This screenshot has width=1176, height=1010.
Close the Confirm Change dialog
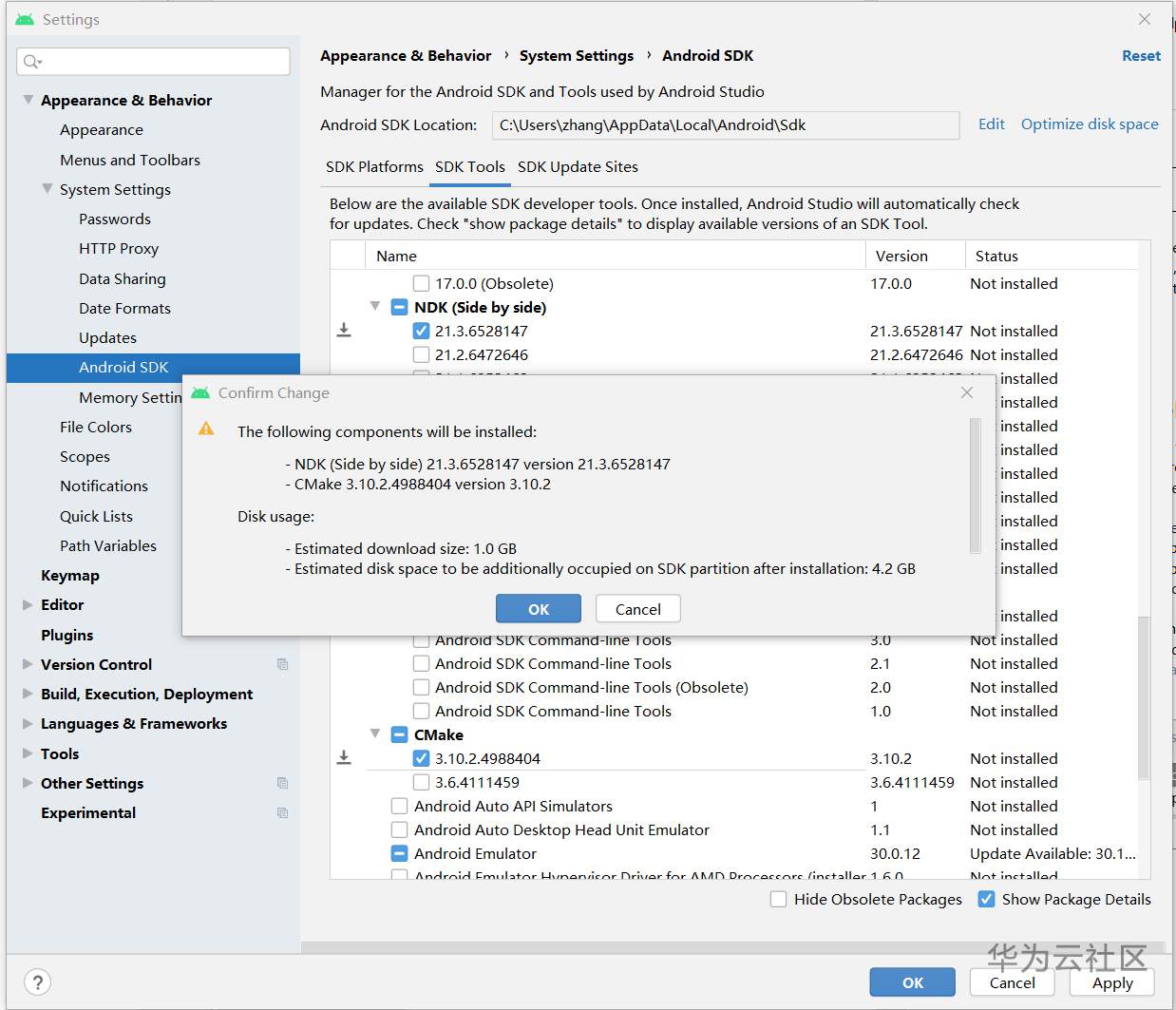[967, 392]
